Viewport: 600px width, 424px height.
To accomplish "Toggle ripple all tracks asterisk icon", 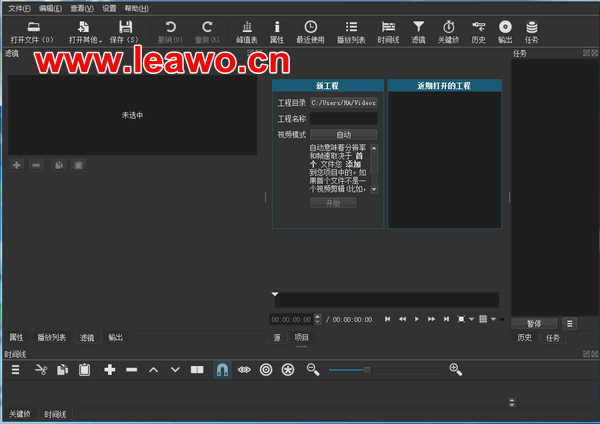I will click(x=288, y=370).
